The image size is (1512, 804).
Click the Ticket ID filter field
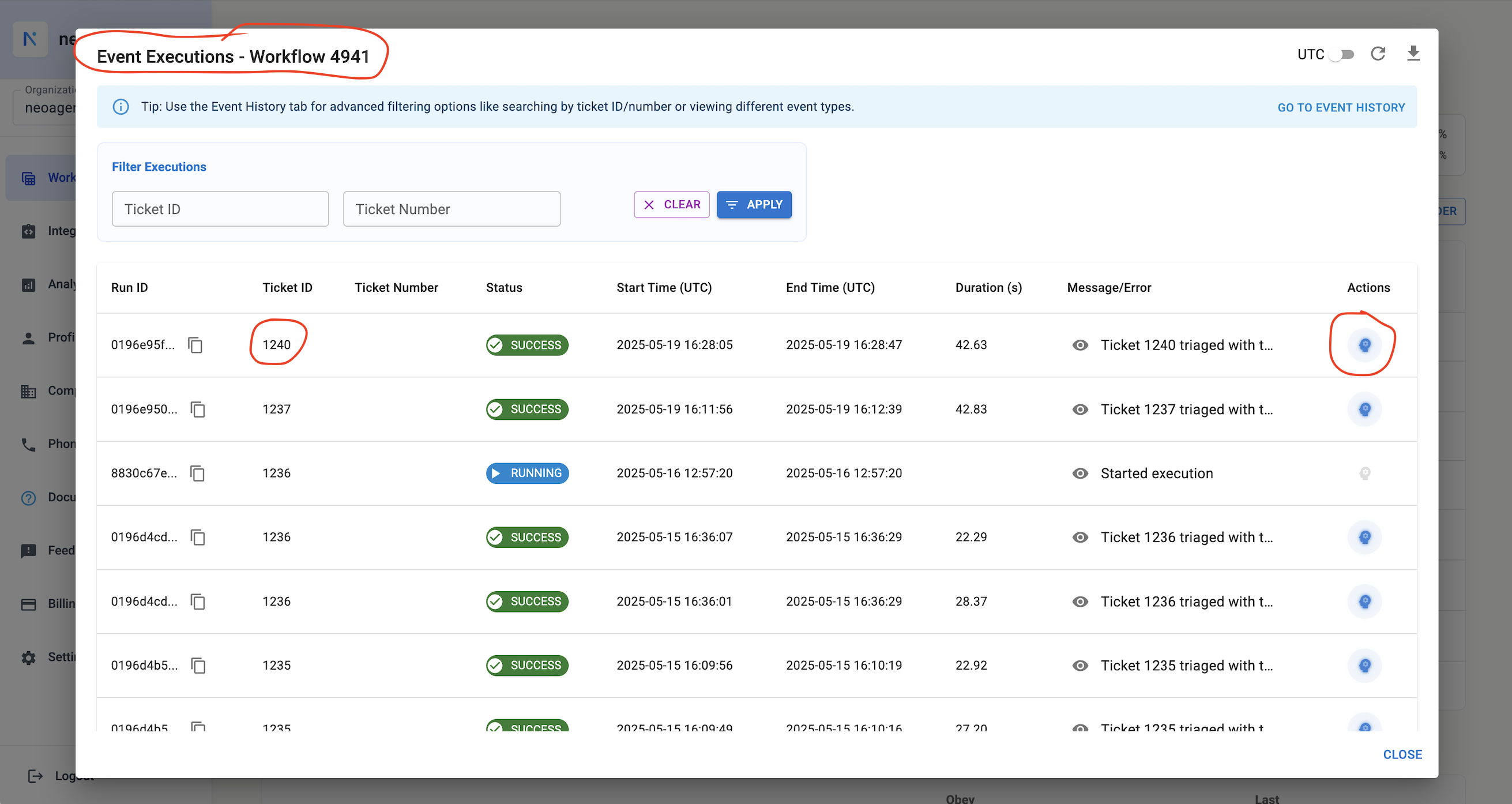click(220, 209)
